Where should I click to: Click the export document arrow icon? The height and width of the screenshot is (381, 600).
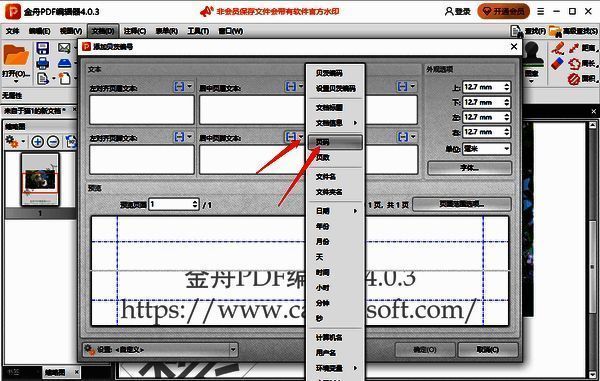(x=42, y=79)
